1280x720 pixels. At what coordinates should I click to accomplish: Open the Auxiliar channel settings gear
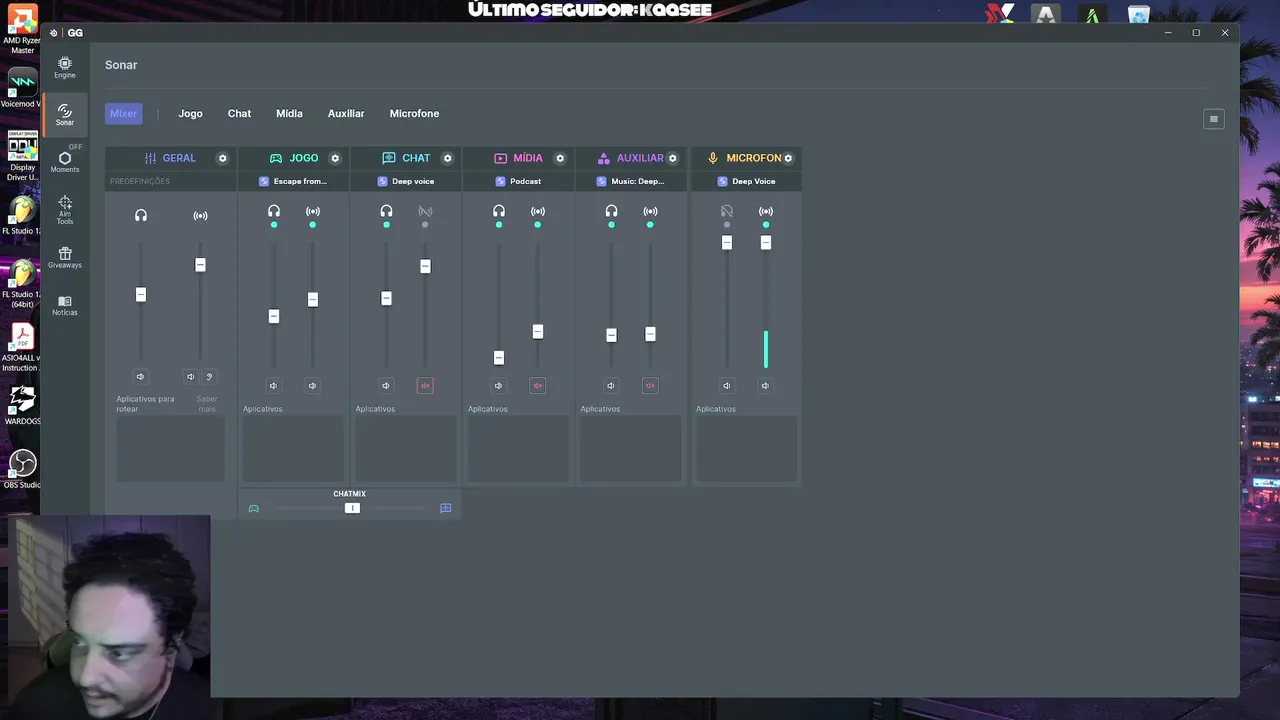(672, 158)
